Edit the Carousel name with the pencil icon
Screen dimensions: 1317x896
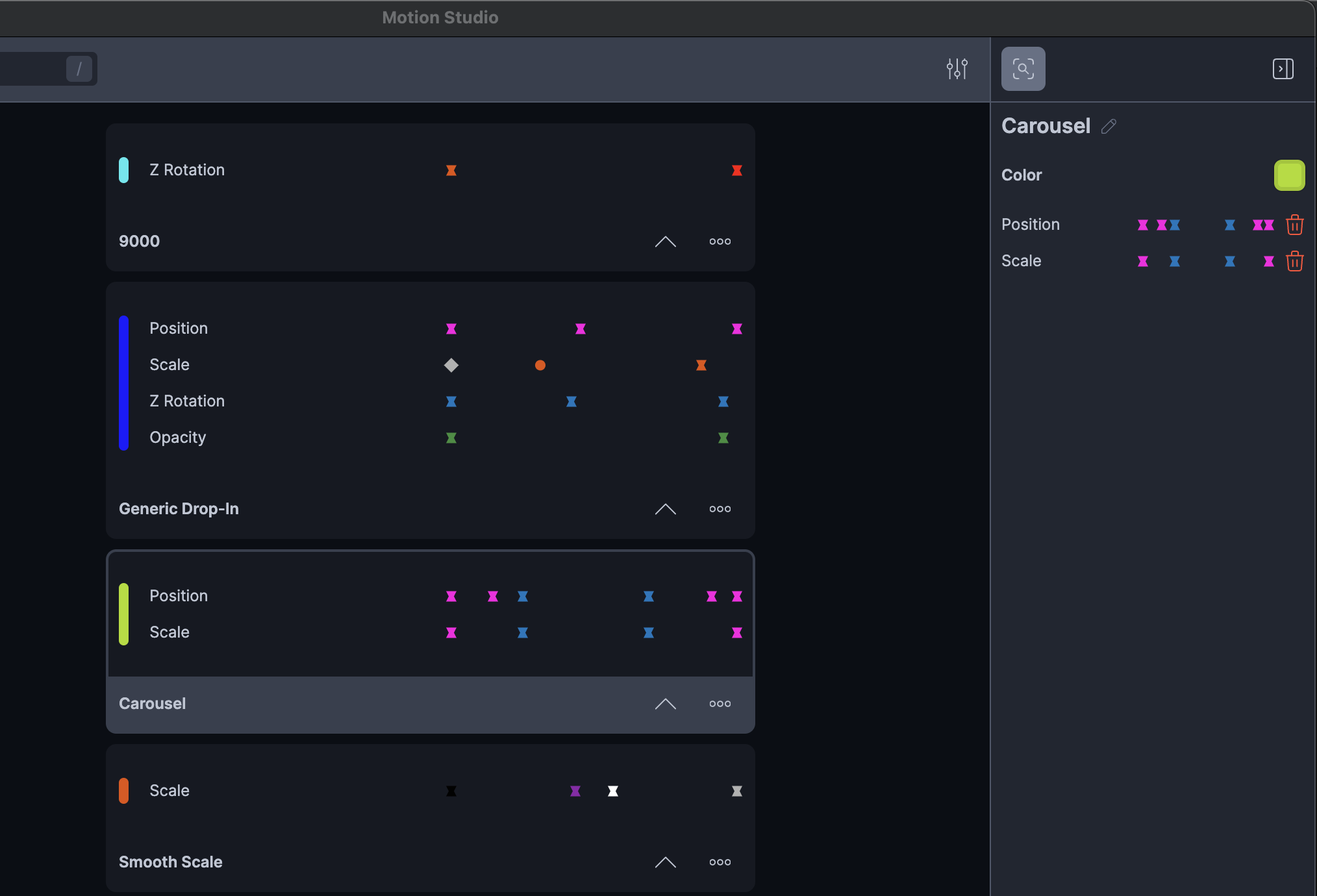(x=1109, y=126)
